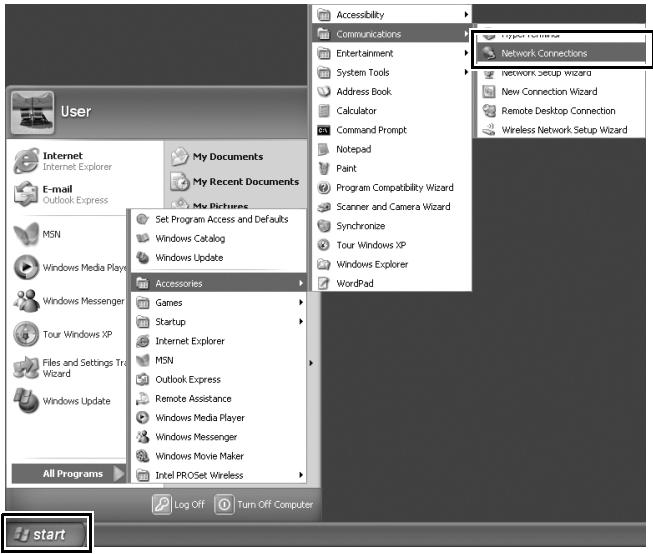Click the Network Connections icon
Screen dimensions: 653x554
point(489,53)
